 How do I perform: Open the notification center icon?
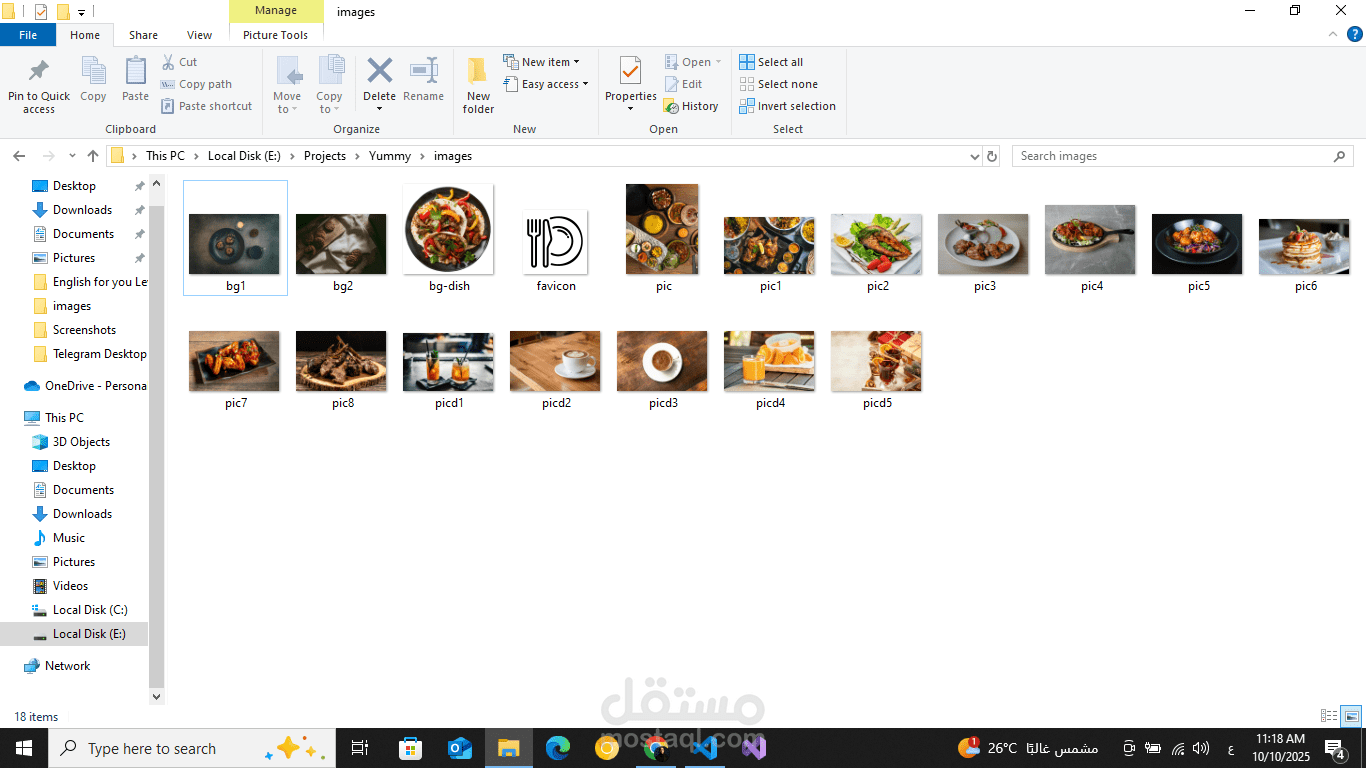click(x=1335, y=748)
